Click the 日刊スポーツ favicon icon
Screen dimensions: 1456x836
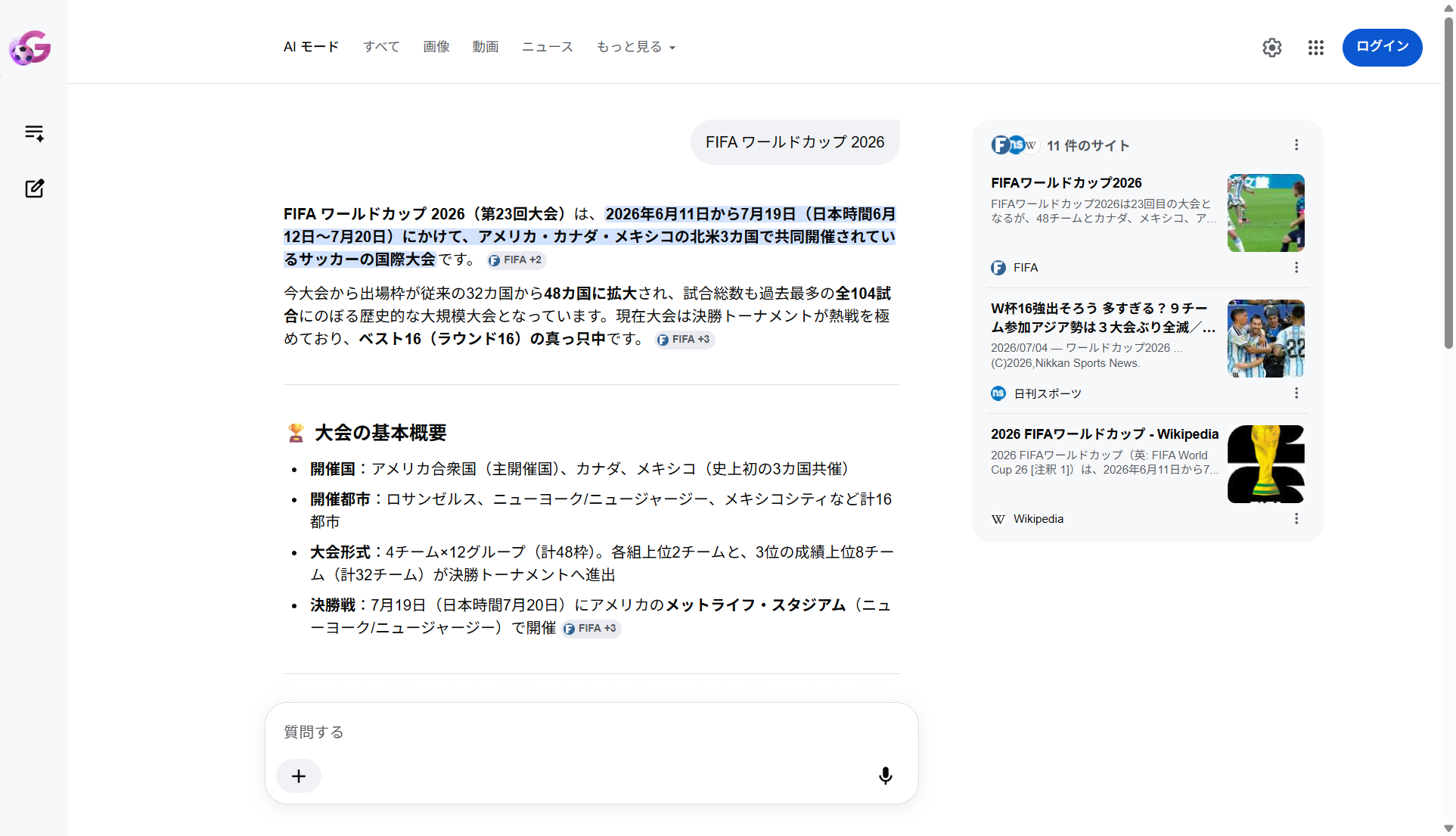(x=998, y=393)
